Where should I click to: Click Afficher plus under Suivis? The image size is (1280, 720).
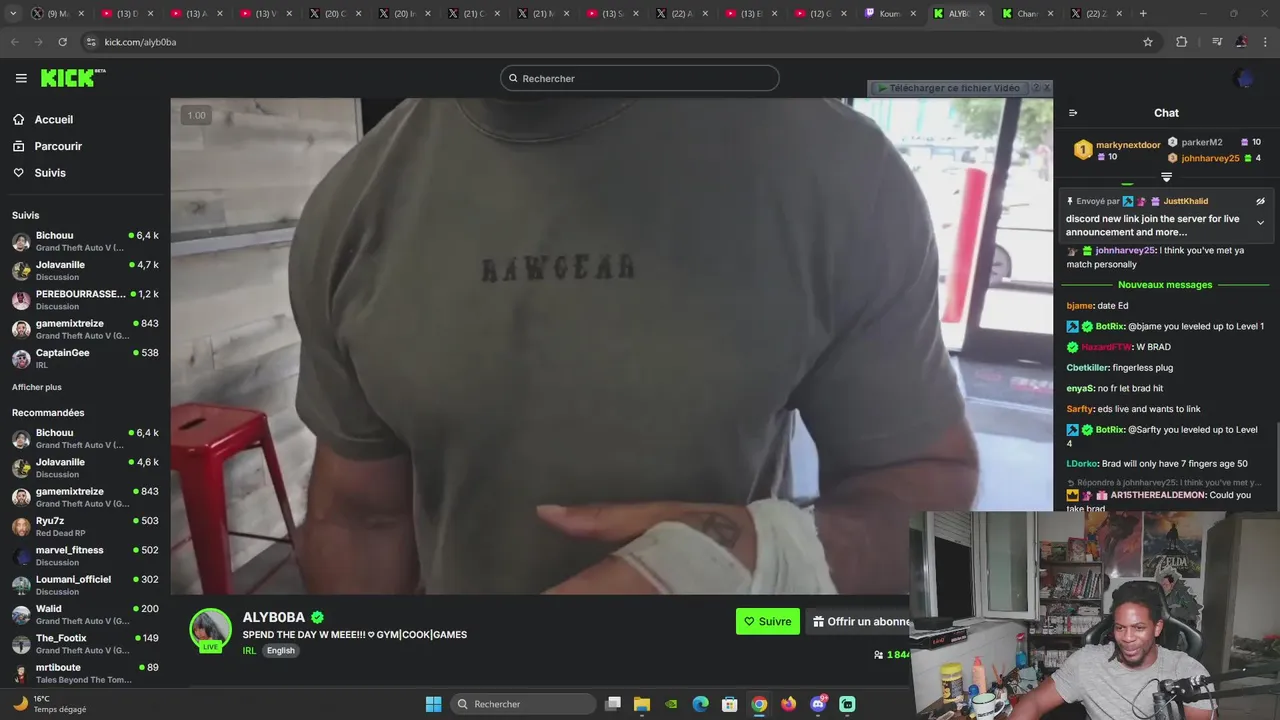click(37, 387)
